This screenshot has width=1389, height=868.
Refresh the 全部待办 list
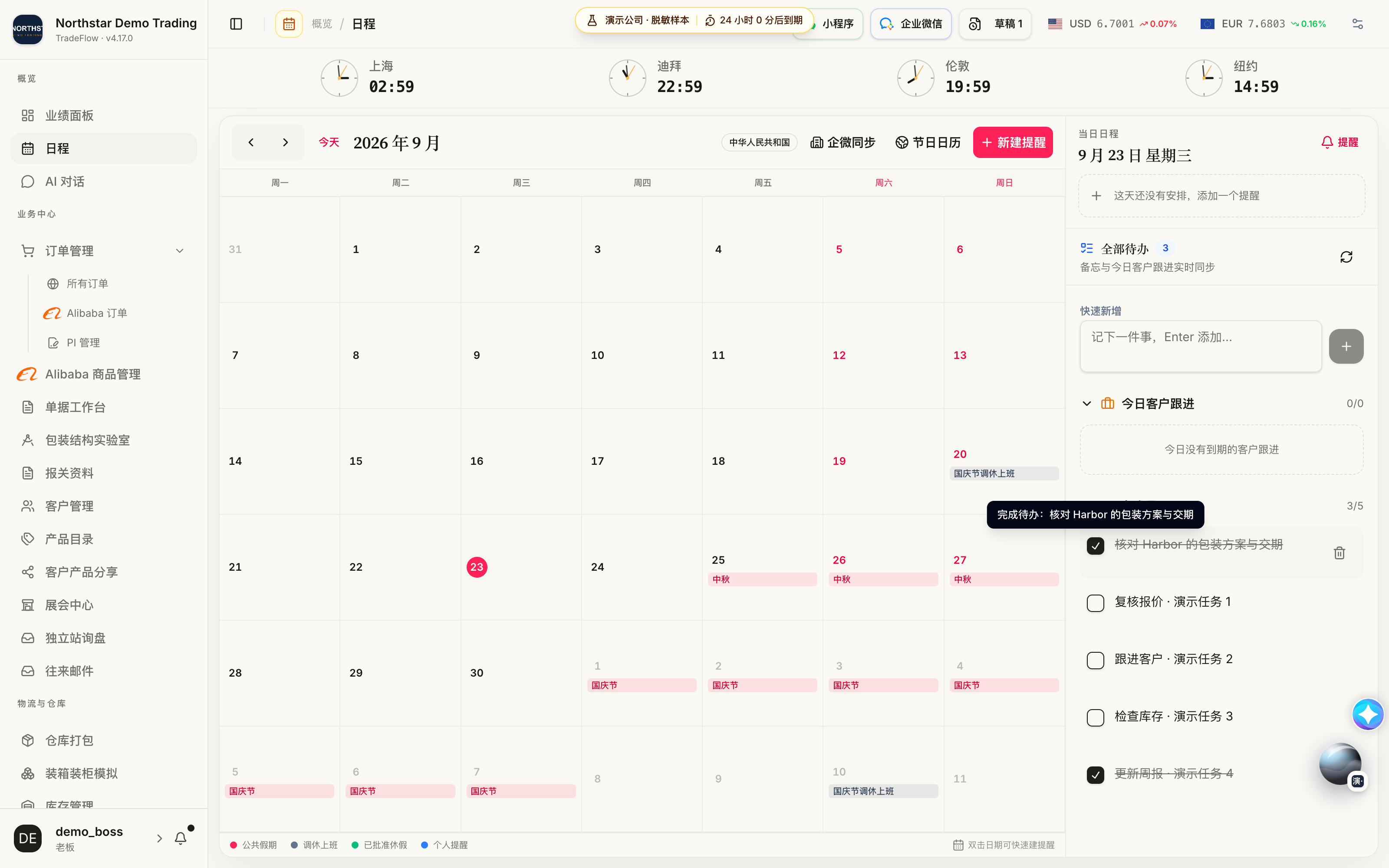[1346, 256]
